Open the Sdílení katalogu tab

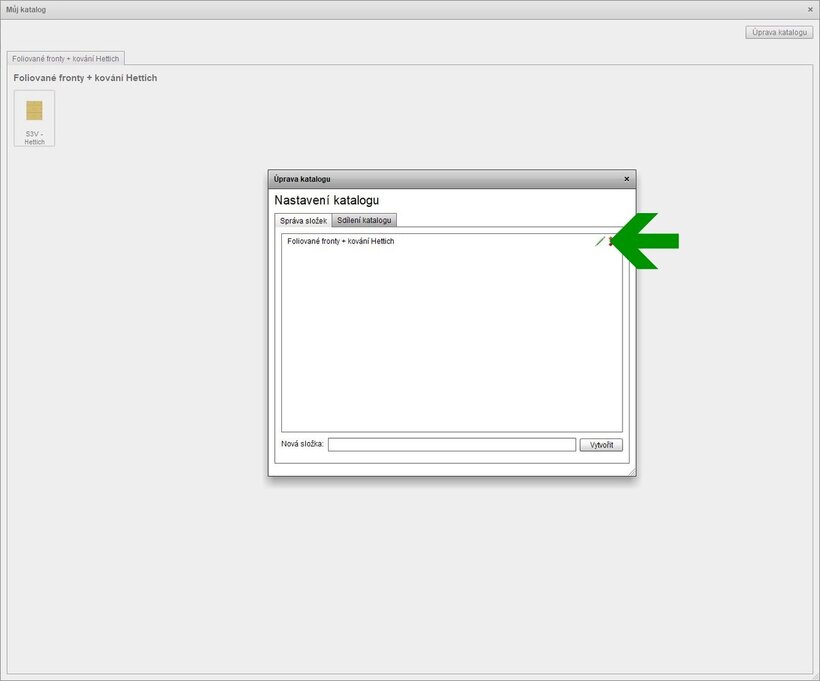click(x=365, y=220)
